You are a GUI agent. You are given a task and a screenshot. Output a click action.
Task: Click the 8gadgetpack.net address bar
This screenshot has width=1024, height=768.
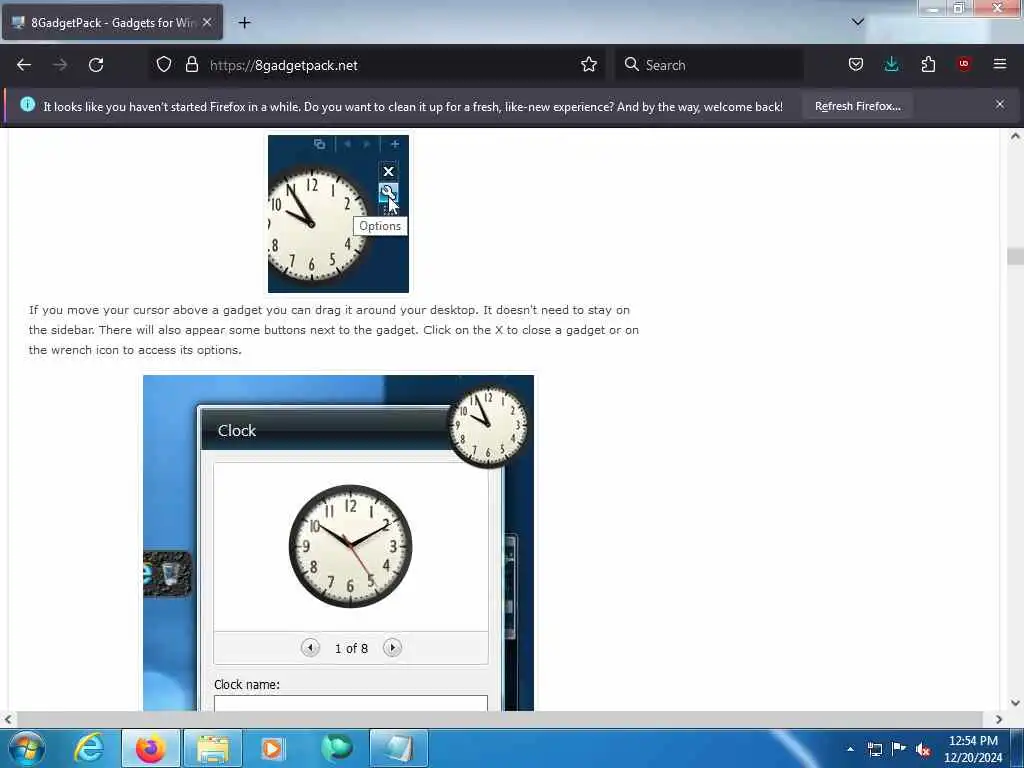click(379, 65)
